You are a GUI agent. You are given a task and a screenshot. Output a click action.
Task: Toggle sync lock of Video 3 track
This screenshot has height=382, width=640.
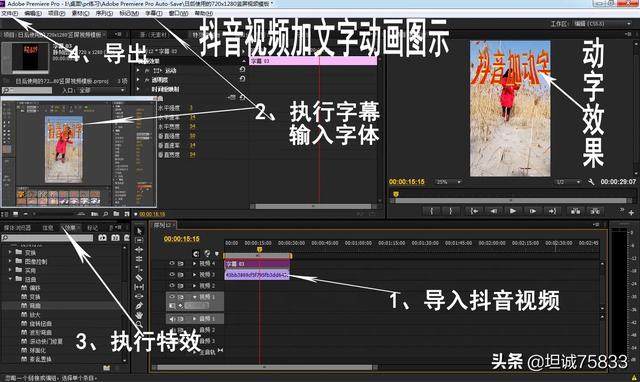point(181,275)
